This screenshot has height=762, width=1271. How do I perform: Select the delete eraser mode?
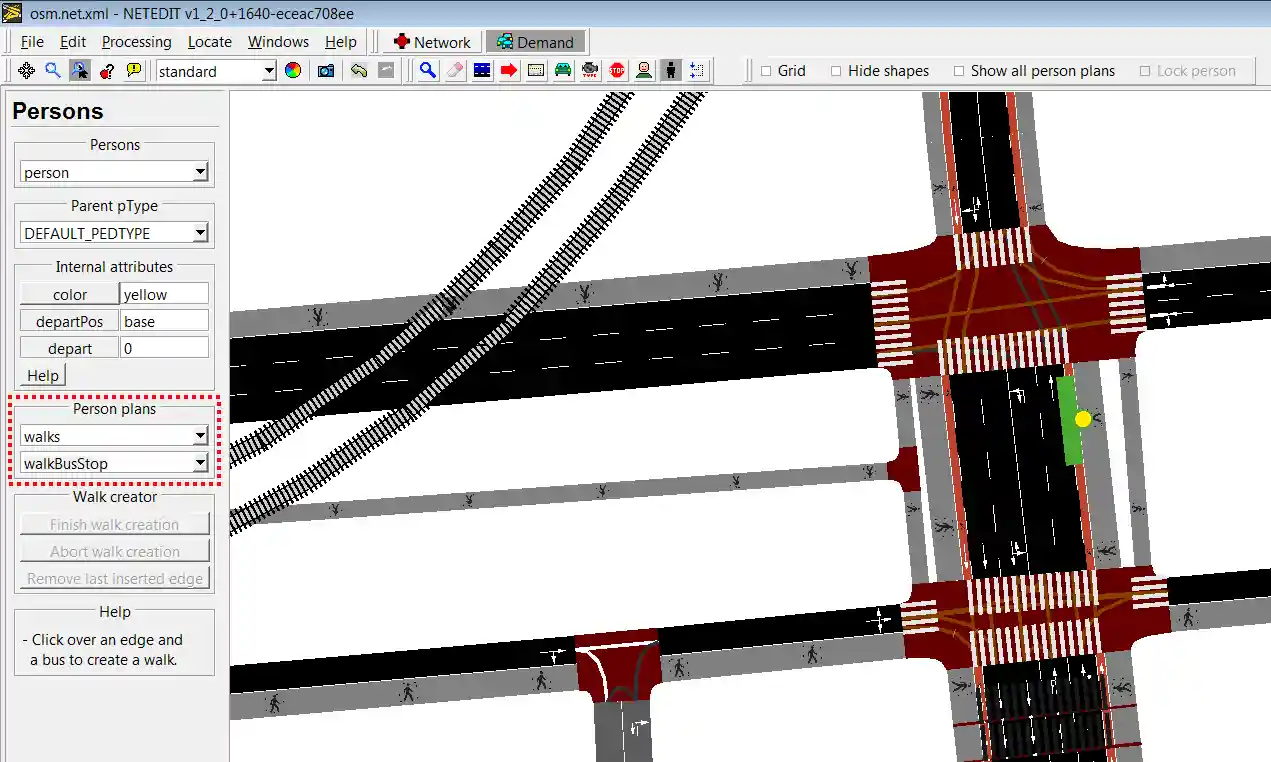coord(455,71)
